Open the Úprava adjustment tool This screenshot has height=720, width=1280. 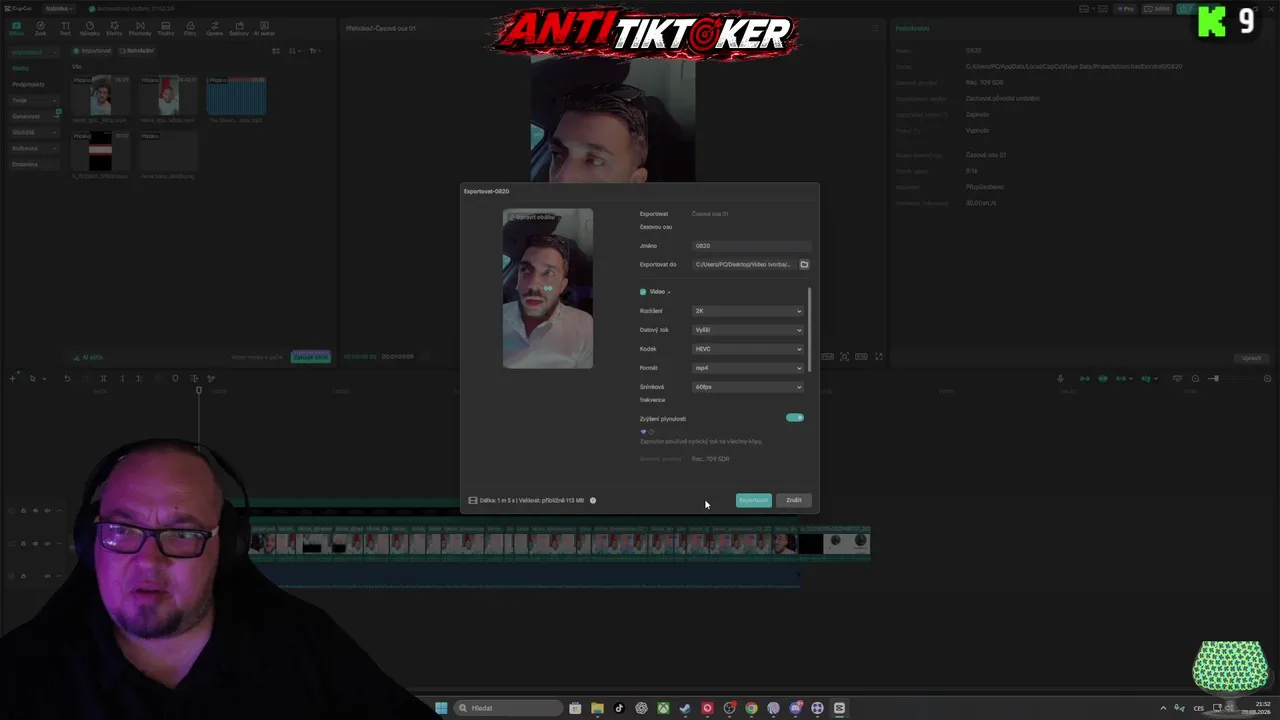214,28
